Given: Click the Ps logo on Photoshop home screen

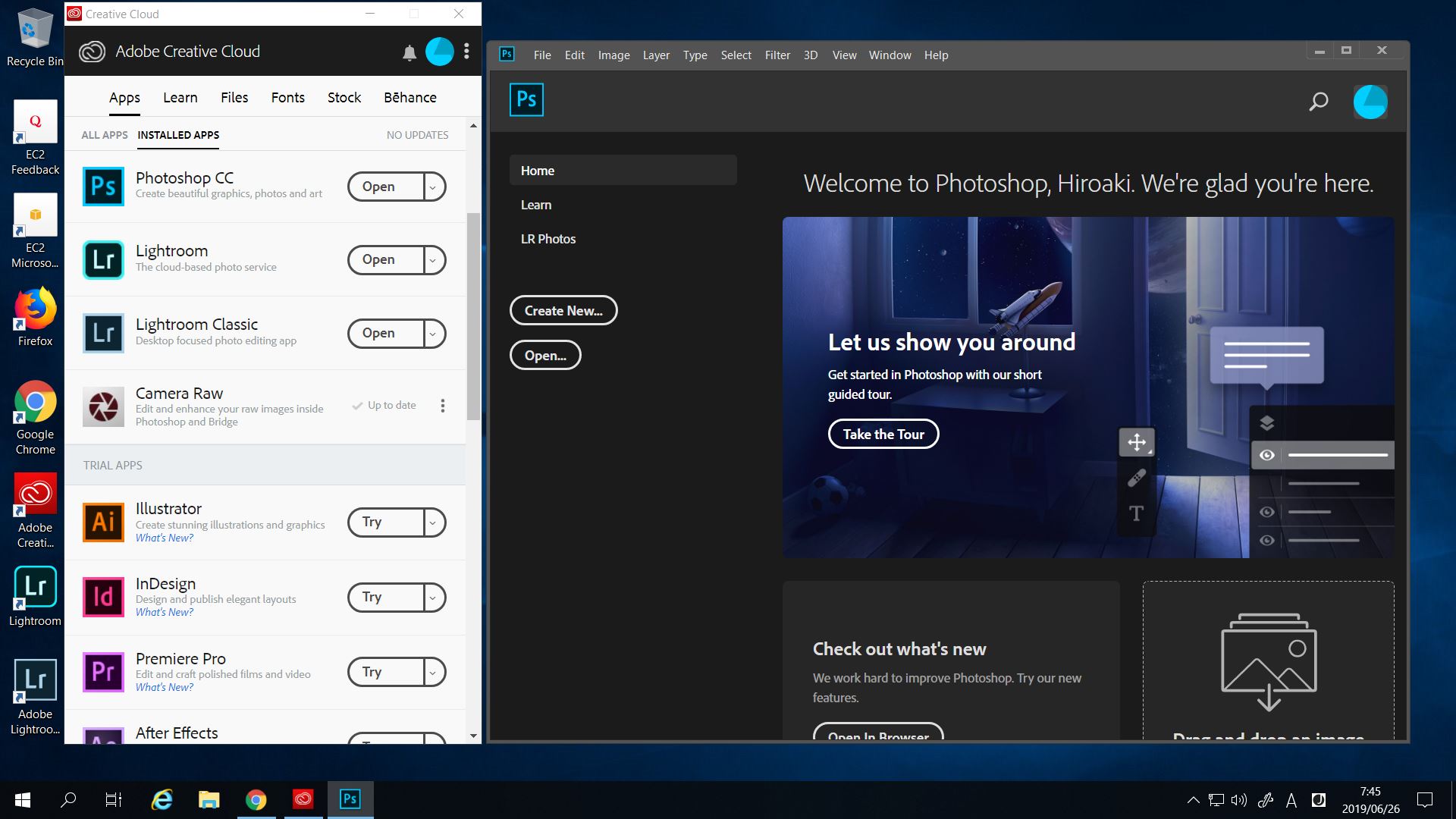Looking at the screenshot, I should tap(526, 99).
